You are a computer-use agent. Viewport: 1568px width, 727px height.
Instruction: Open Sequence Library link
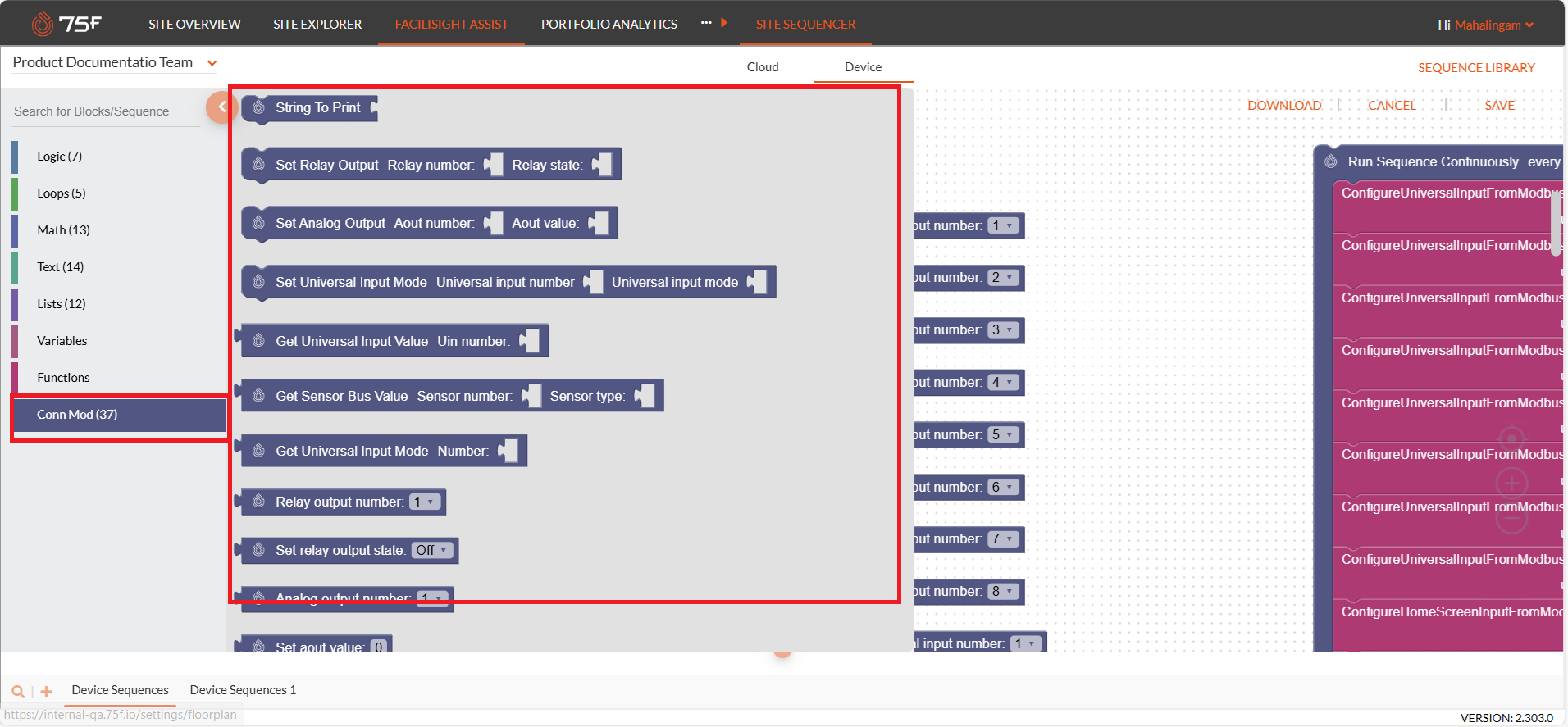click(1476, 68)
